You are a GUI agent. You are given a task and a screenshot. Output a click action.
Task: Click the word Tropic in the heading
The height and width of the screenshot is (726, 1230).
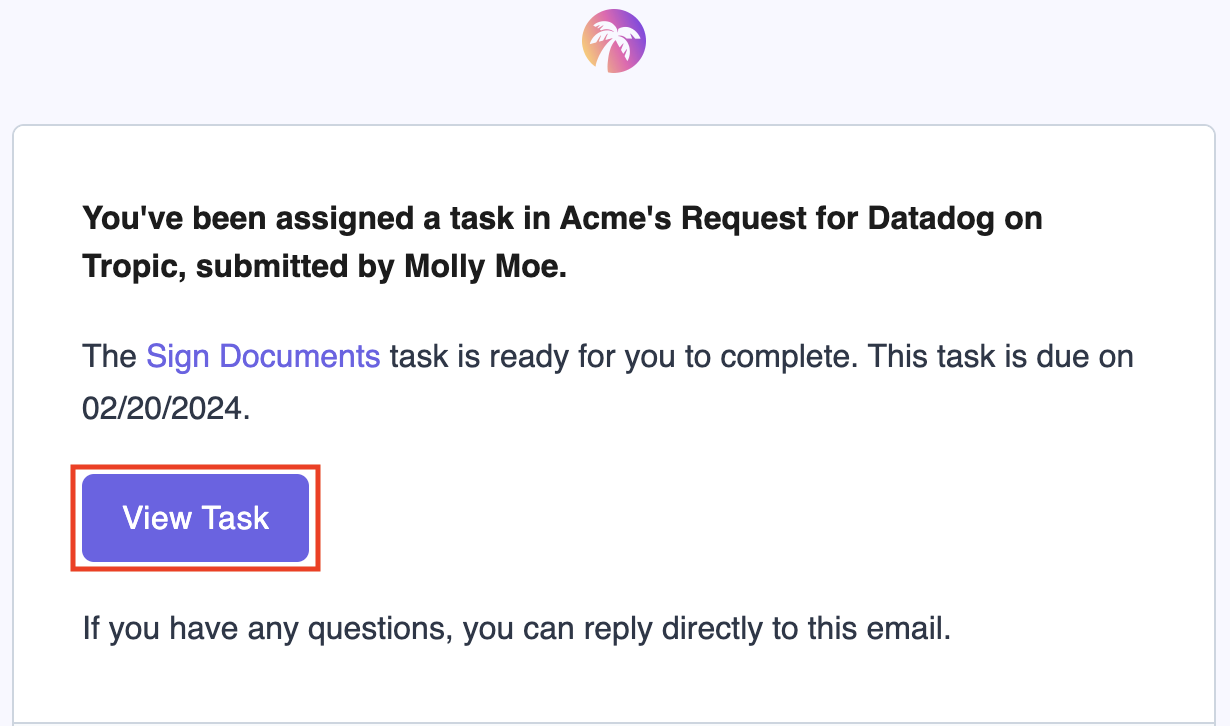pos(129,269)
